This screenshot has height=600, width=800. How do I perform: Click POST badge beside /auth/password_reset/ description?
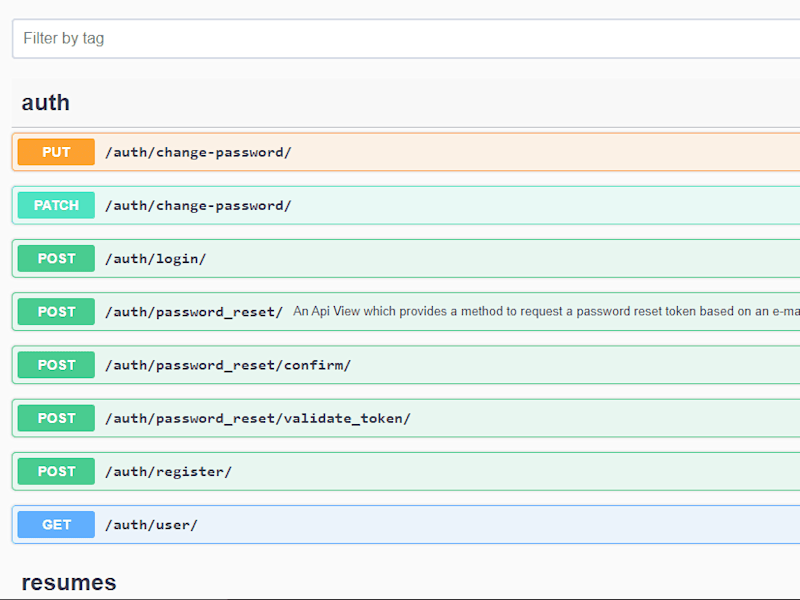click(56, 311)
